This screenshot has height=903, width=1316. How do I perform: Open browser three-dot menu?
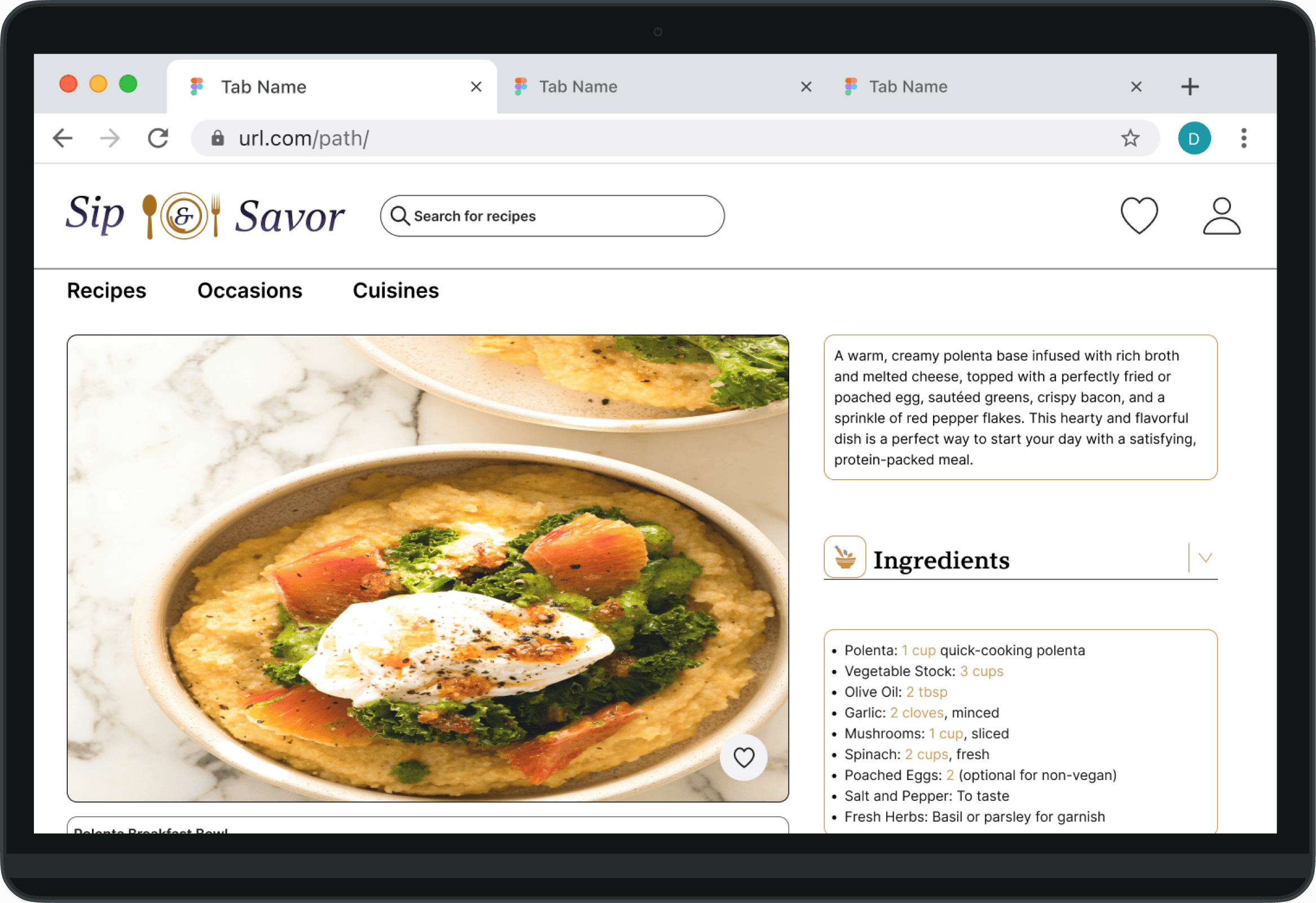click(1244, 138)
